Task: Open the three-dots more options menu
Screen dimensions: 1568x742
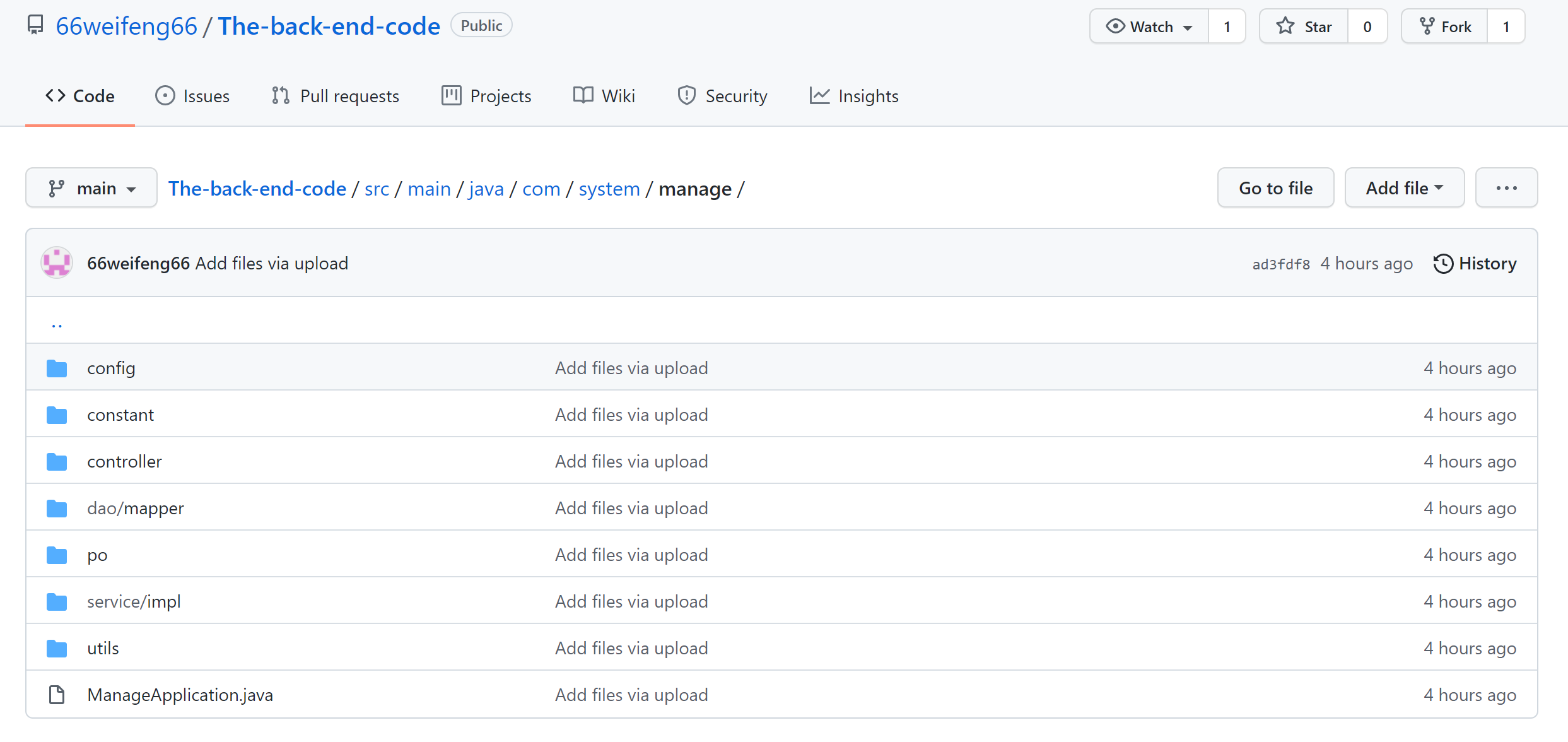Action: [x=1506, y=188]
